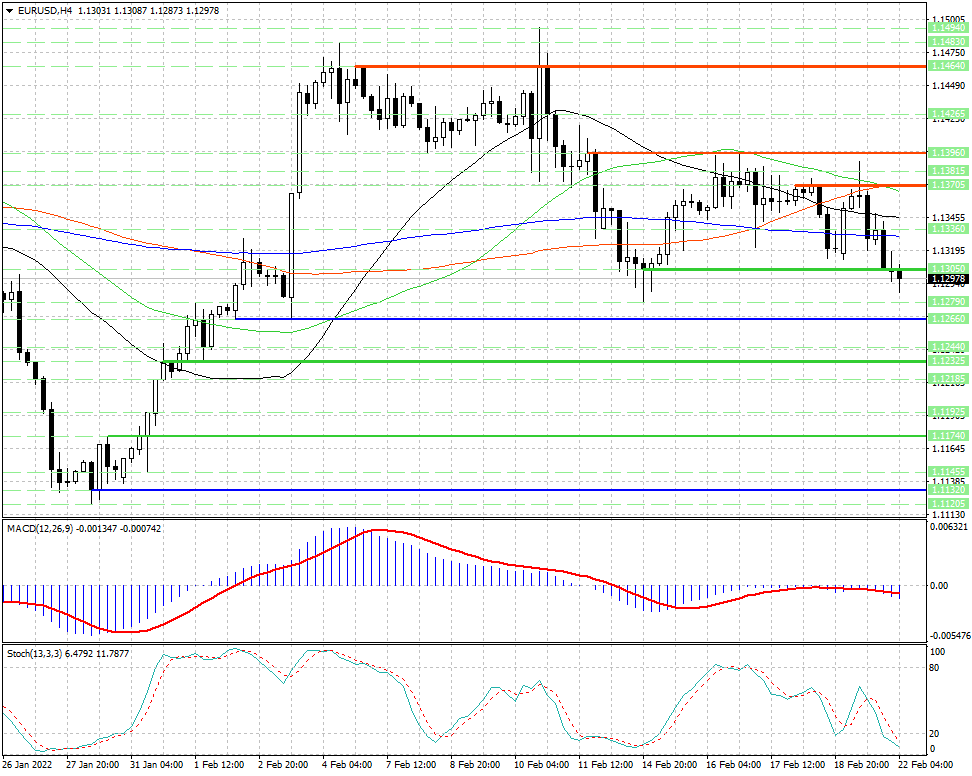Image resolution: width=972 pixels, height=776 pixels.
Task: Click the 1.15005 price scale value
Action: [x=948, y=20]
